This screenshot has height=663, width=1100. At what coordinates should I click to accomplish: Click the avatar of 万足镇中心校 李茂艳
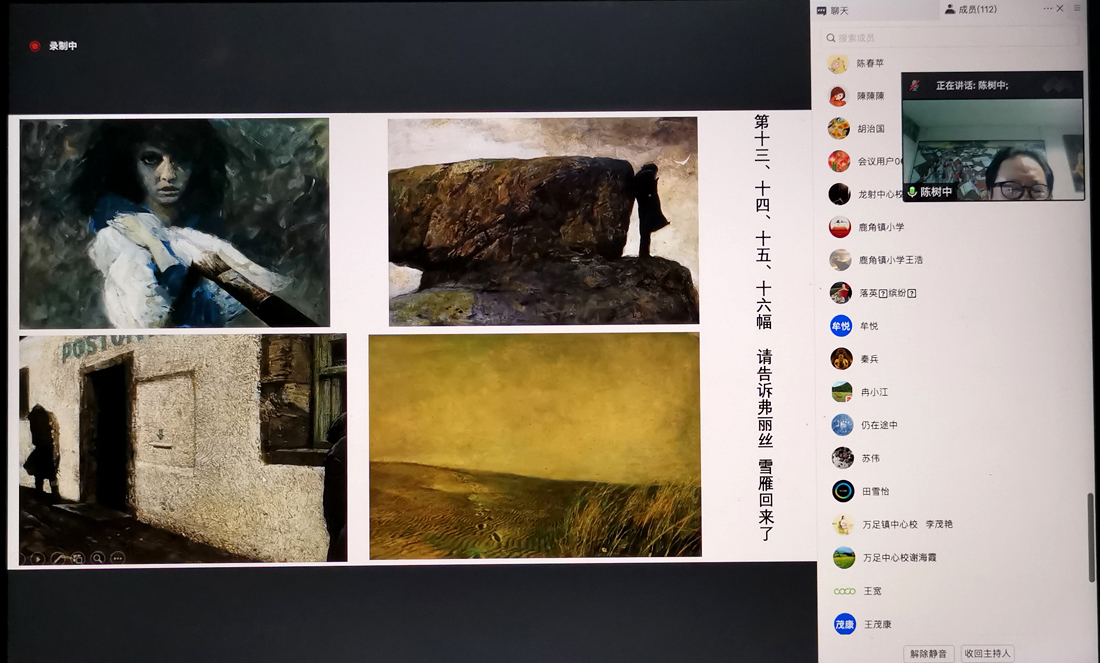click(x=843, y=524)
